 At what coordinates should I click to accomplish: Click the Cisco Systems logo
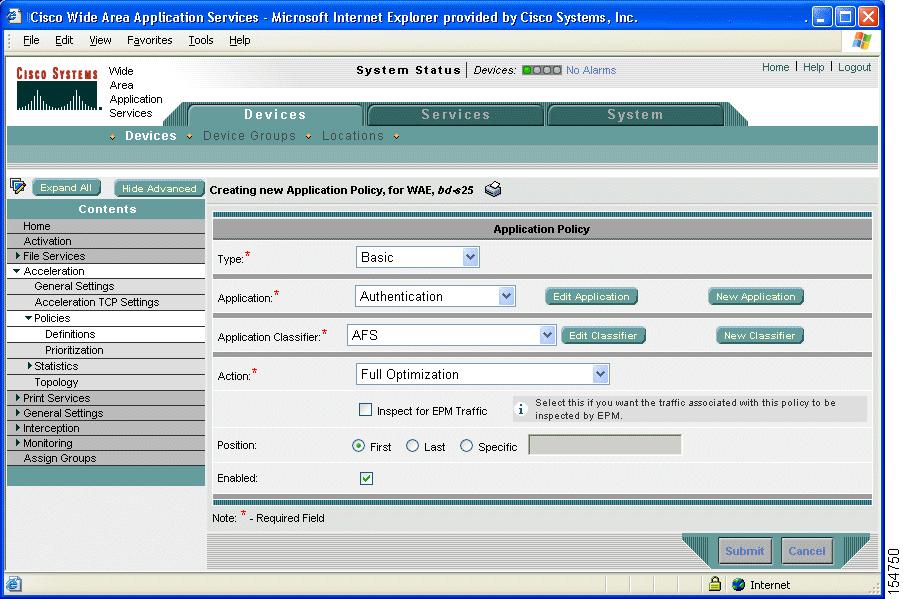(x=57, y=89)
